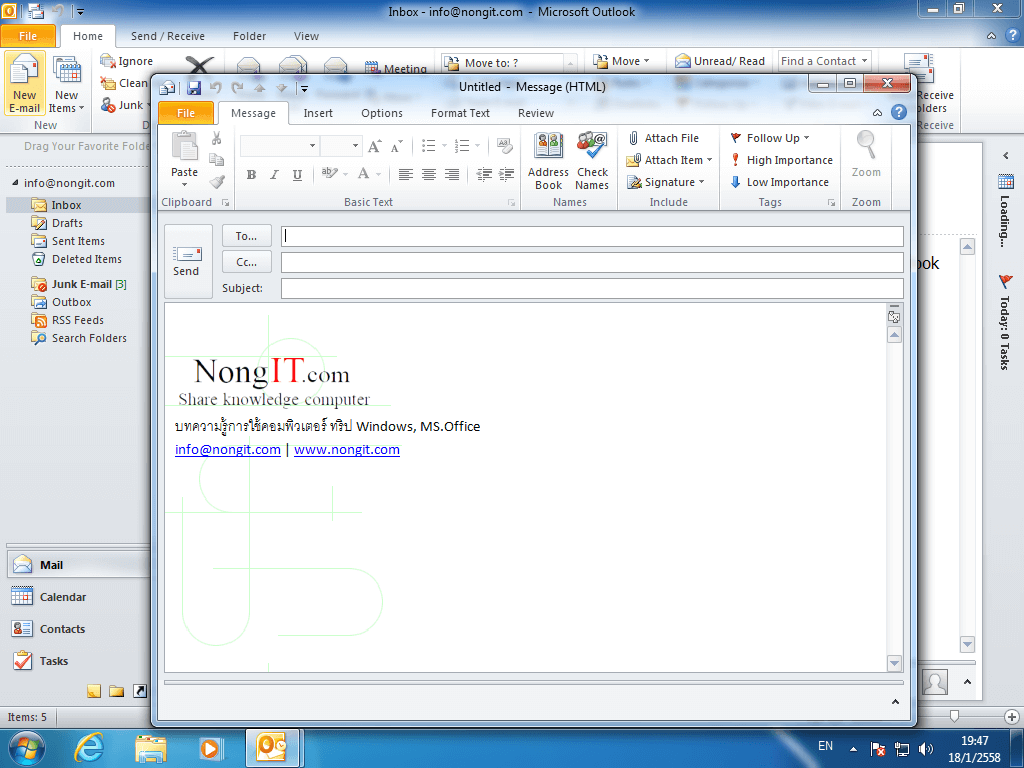Open Internet Explorer from the taskbar
1024x768 pixels.
(89, 746)
